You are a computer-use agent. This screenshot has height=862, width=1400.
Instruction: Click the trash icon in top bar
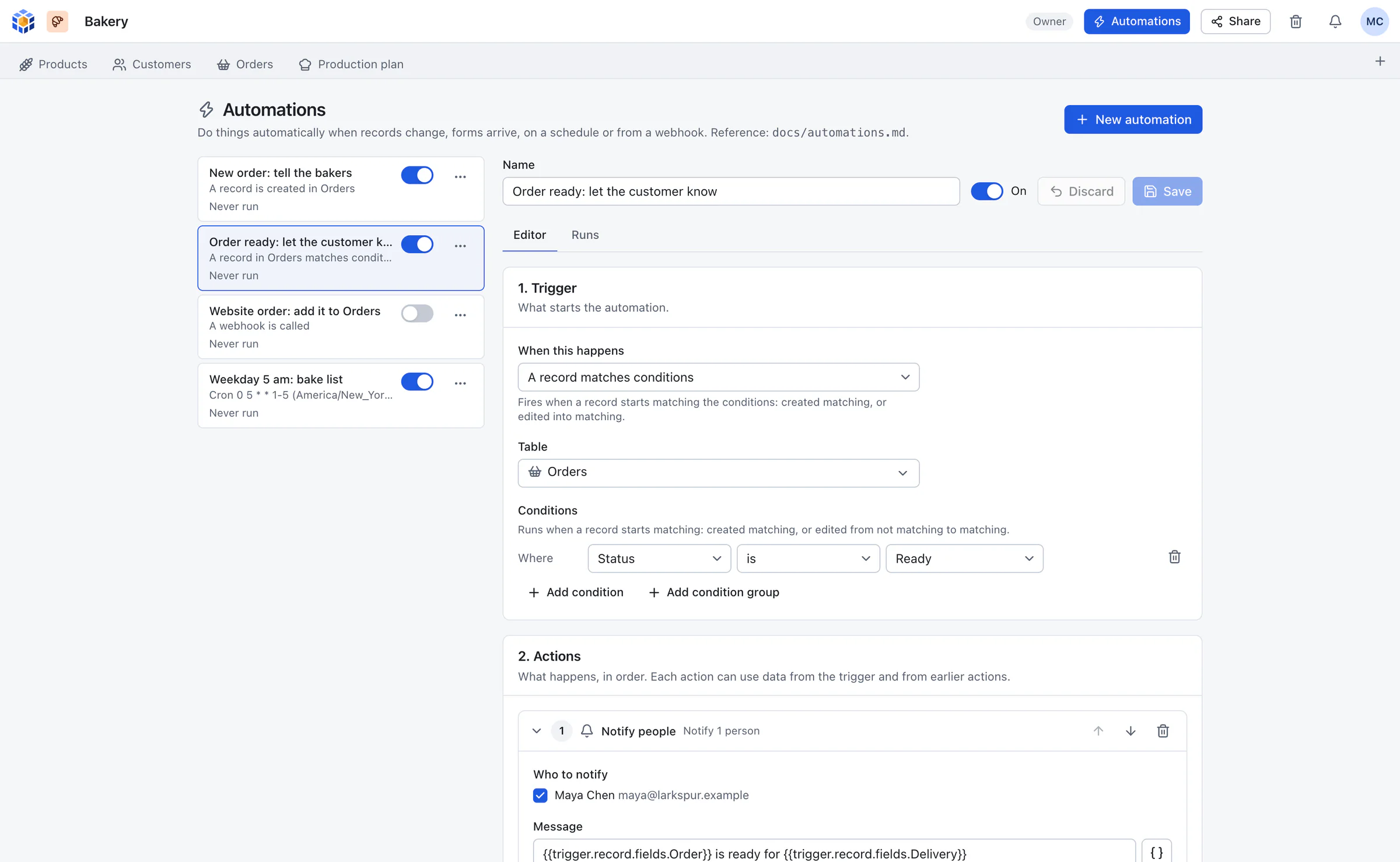point(1296,22)
